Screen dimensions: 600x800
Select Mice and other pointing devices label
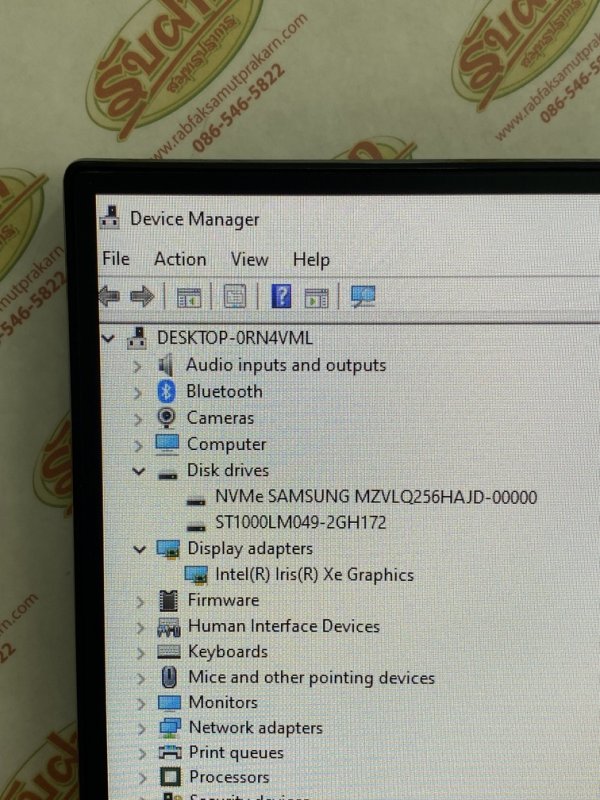click(312, 678)
